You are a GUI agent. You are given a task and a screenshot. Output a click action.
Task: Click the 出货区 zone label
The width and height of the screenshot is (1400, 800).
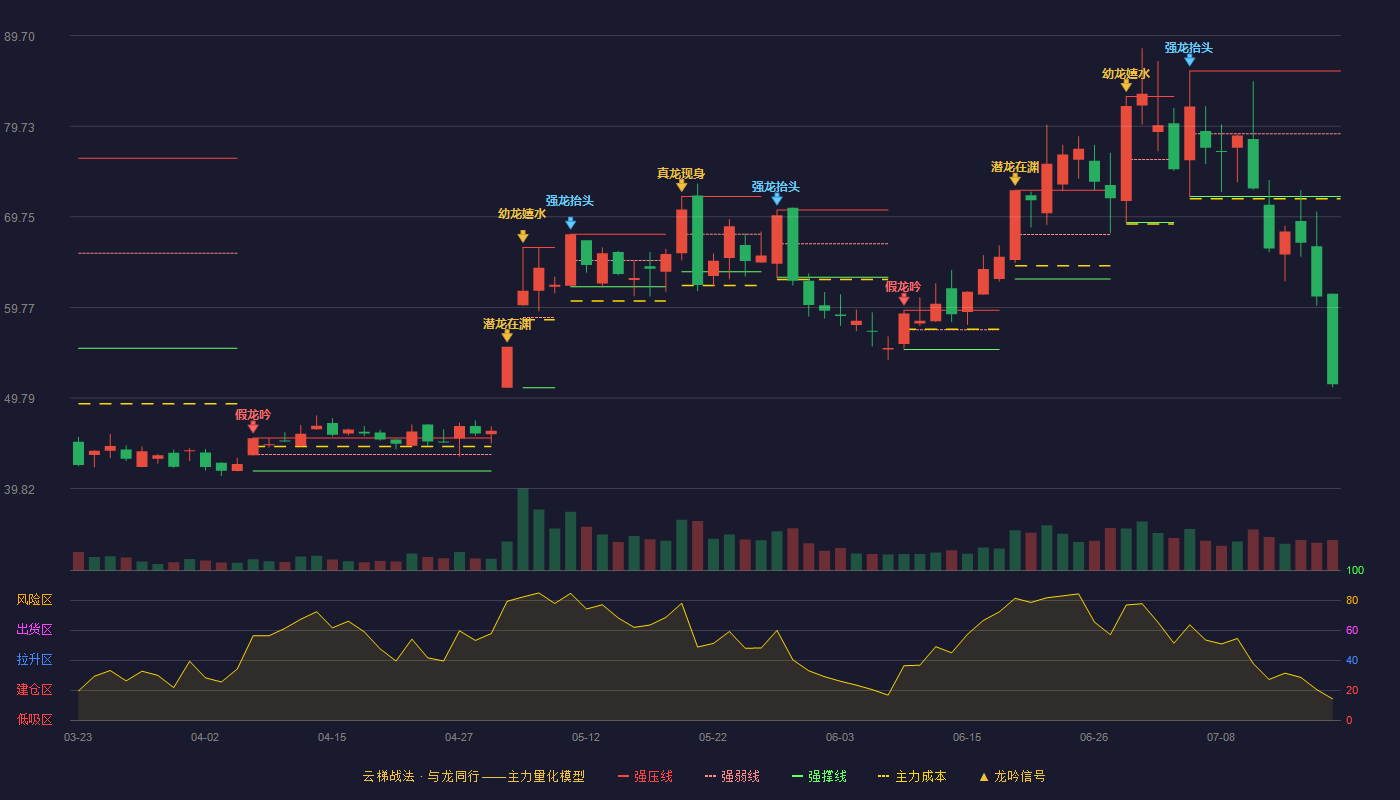point(34,630)
